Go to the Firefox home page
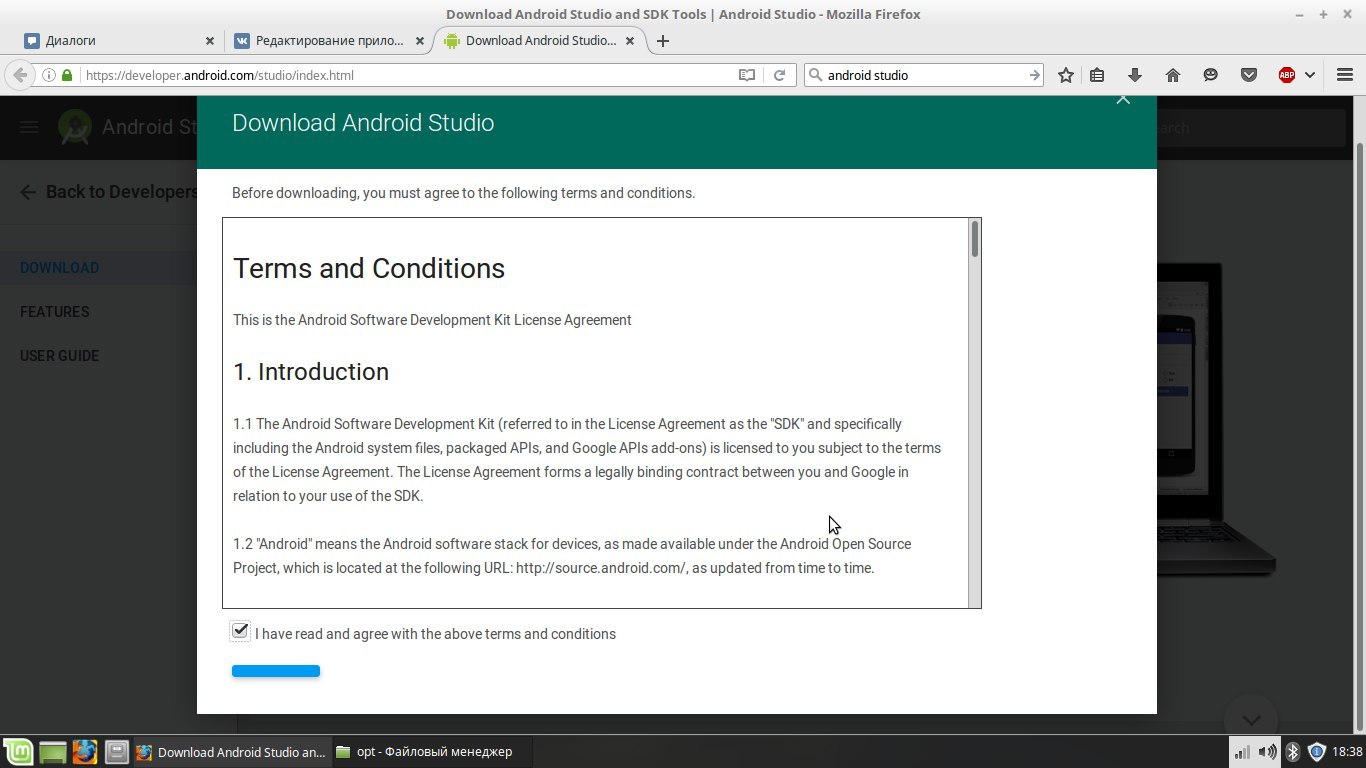The width and height of the screenshot is (1366, 768). pos(1173,75)
